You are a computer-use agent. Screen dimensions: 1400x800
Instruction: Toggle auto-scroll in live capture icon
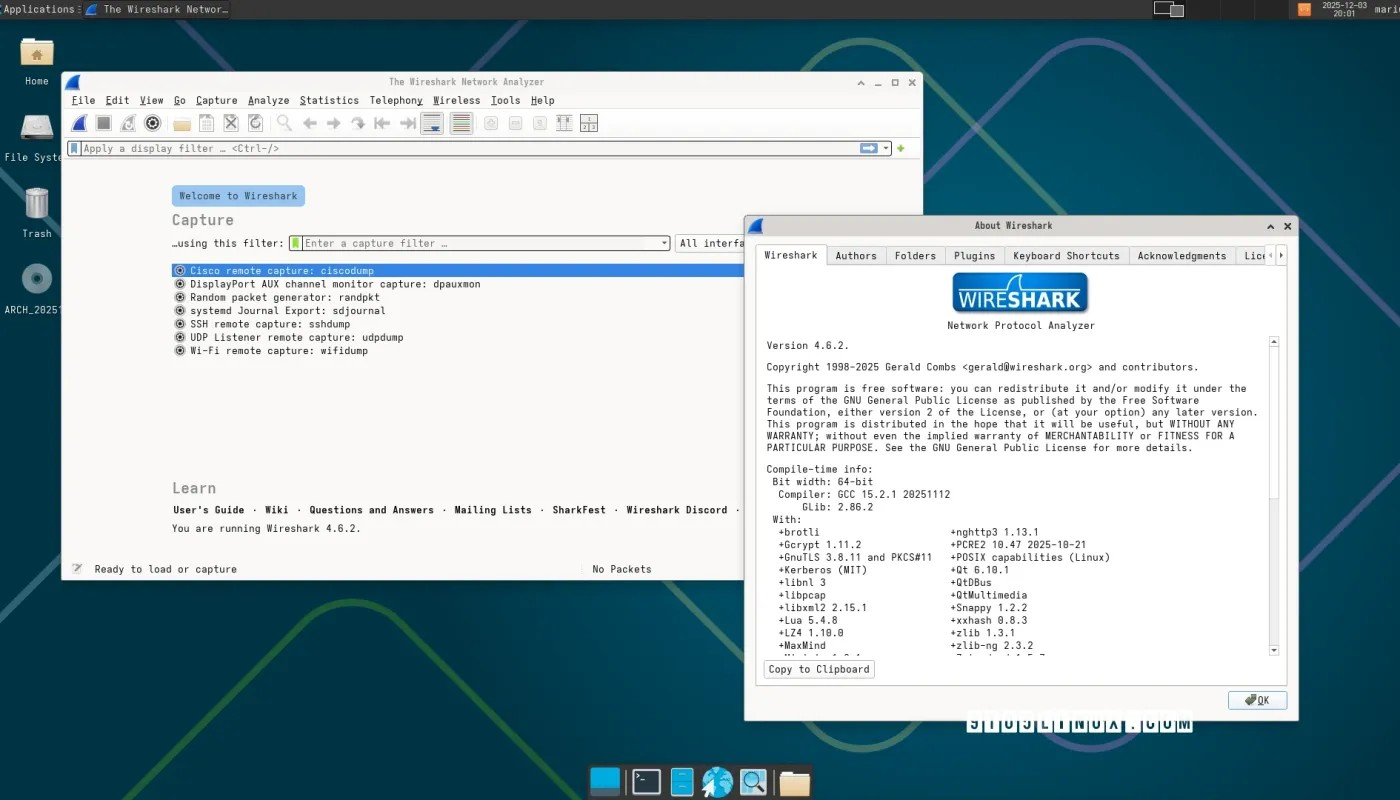pos(431,122)
